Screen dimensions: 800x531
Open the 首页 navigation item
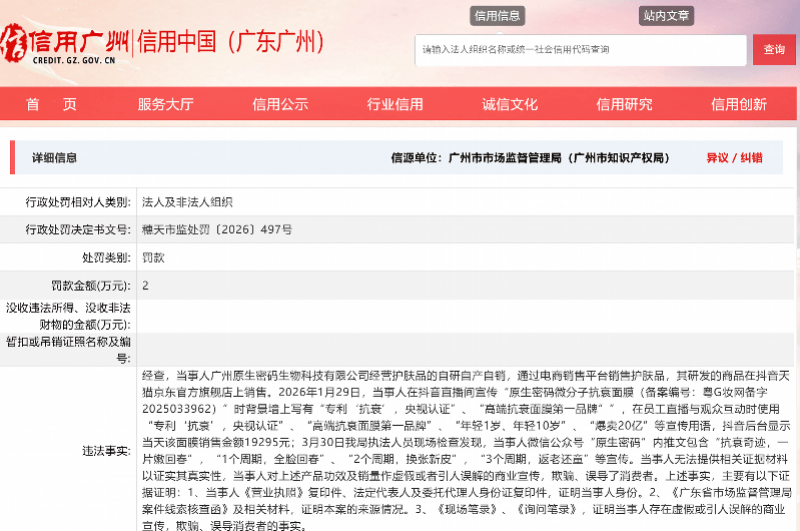tap(51, 104)
